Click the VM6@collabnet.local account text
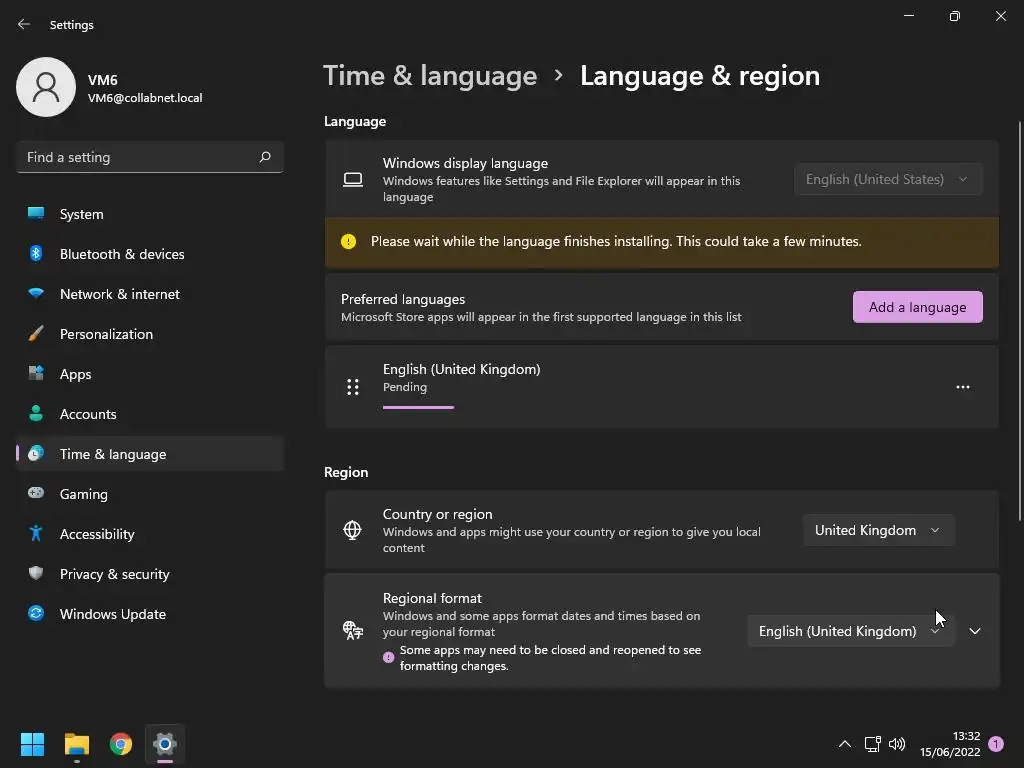Screen dimensions: 1024x768 pos(145,98)
